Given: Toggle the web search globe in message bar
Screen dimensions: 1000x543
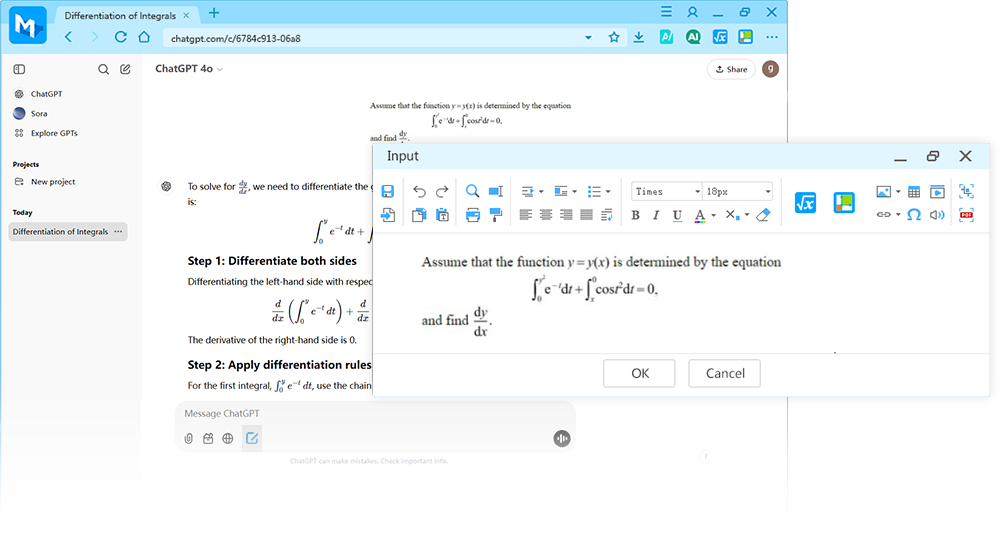Looking at the screenshot, I should coord(228,438).
